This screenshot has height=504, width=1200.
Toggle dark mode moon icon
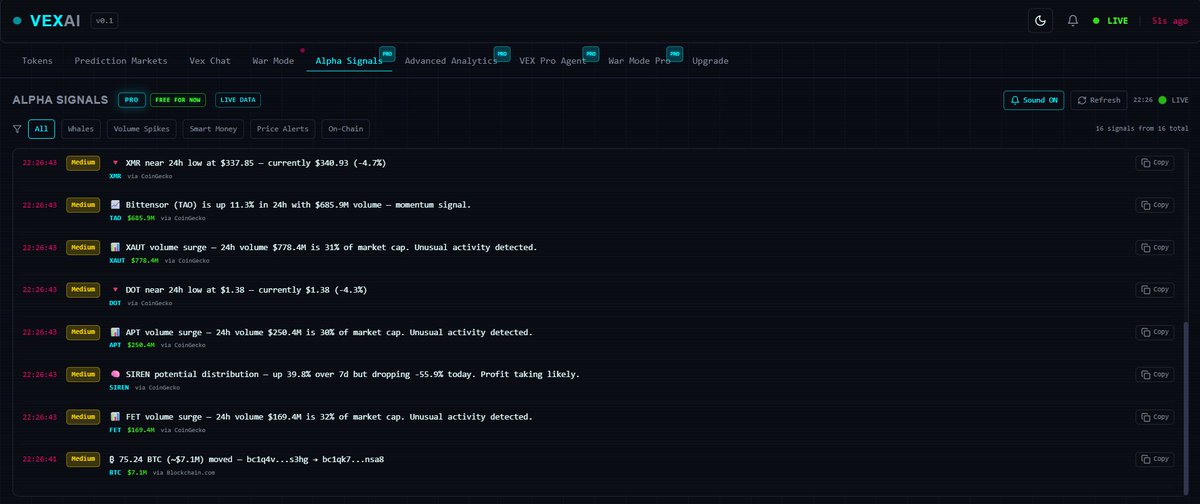pyautogui.click(x=1041, y=20)
